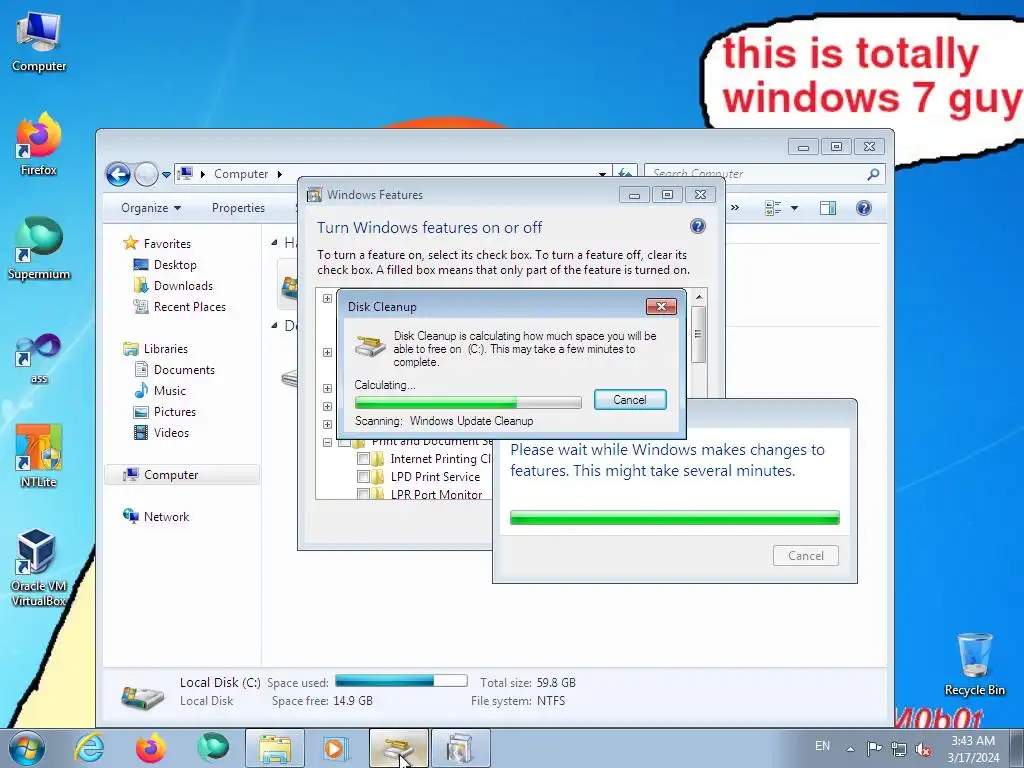Open the Supermium desktop shortcut
Viewport: 1024px width, 768px height.
[39, 248]
